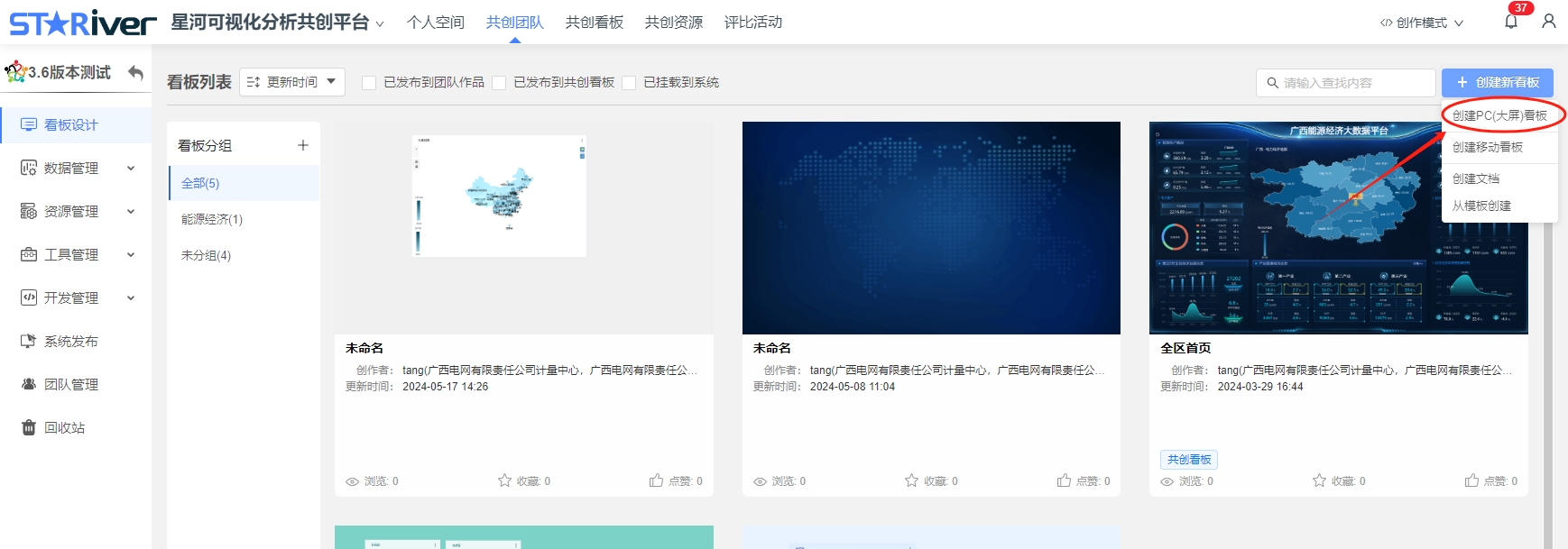Viewport: 1568px width, 549px height.
Task: Click the search magnifier icon
Action: click(x=1272, y=83)
